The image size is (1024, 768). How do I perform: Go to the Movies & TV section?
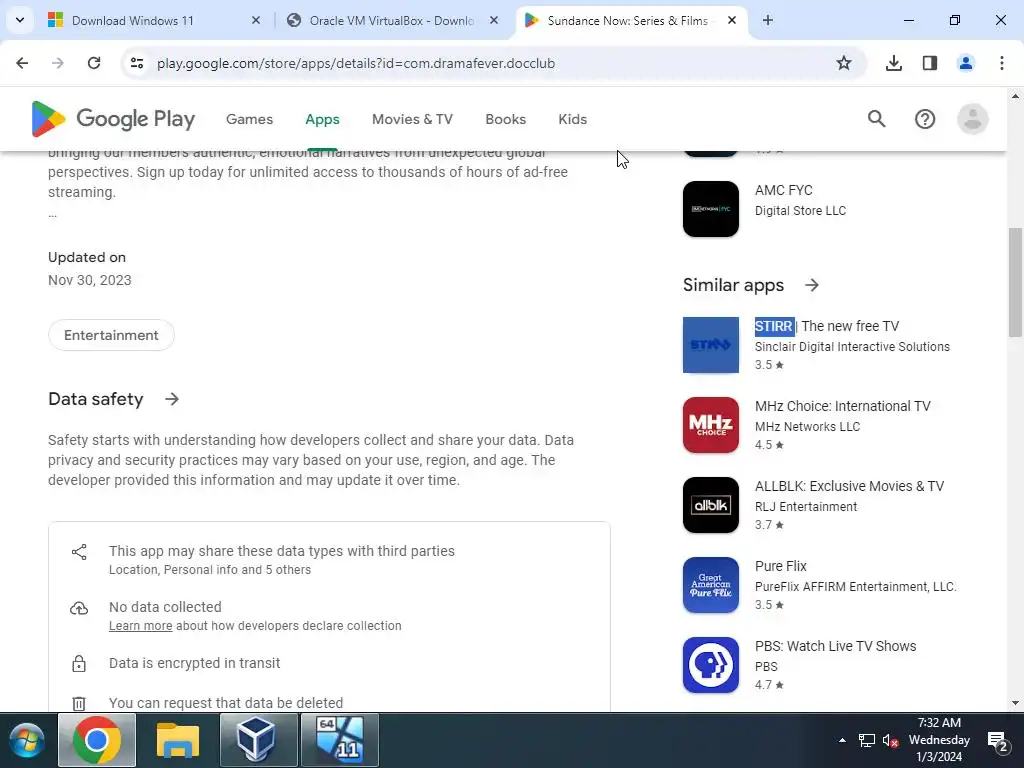point(412,120)
